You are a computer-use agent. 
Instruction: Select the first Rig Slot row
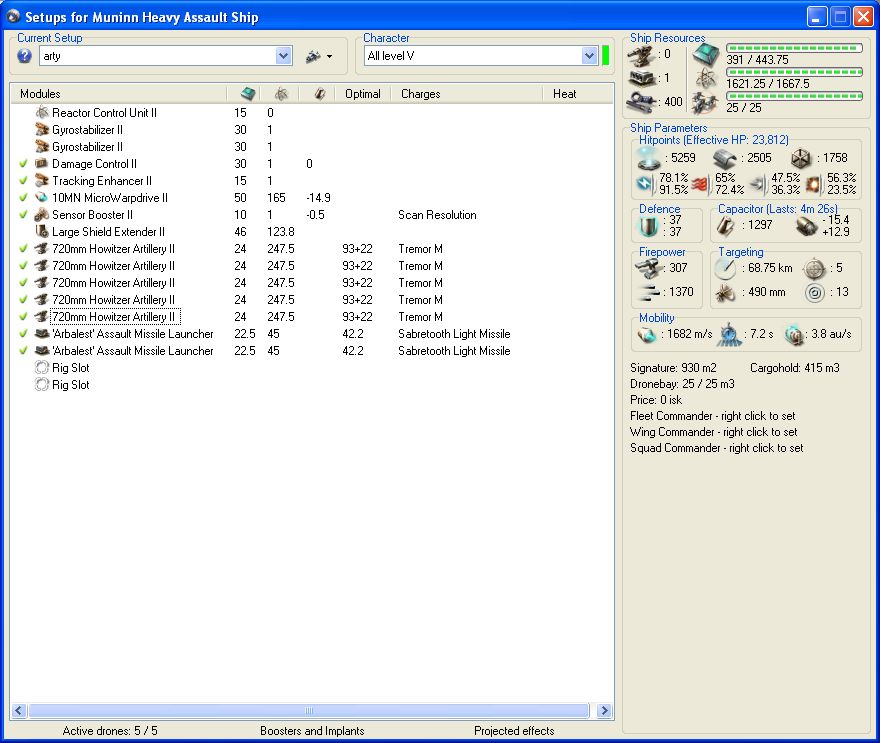tap(311, 368)
